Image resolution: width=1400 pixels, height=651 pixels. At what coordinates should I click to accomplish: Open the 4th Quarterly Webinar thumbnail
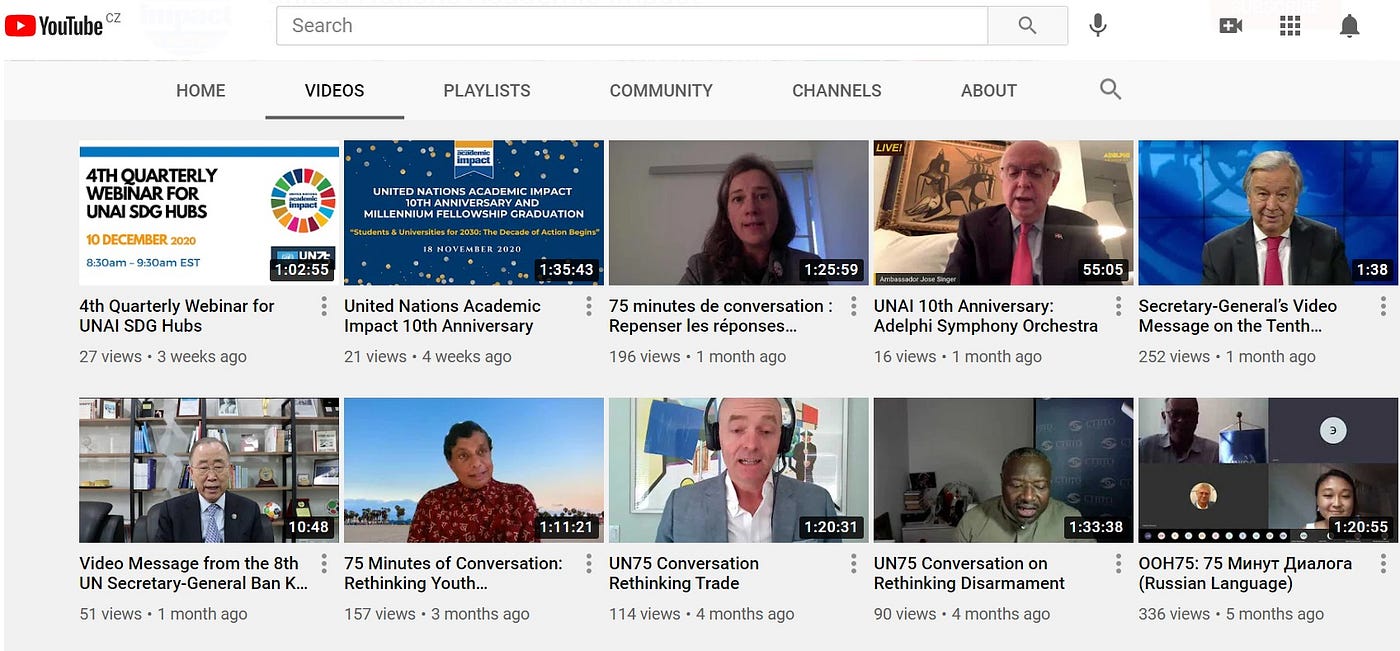209,213
